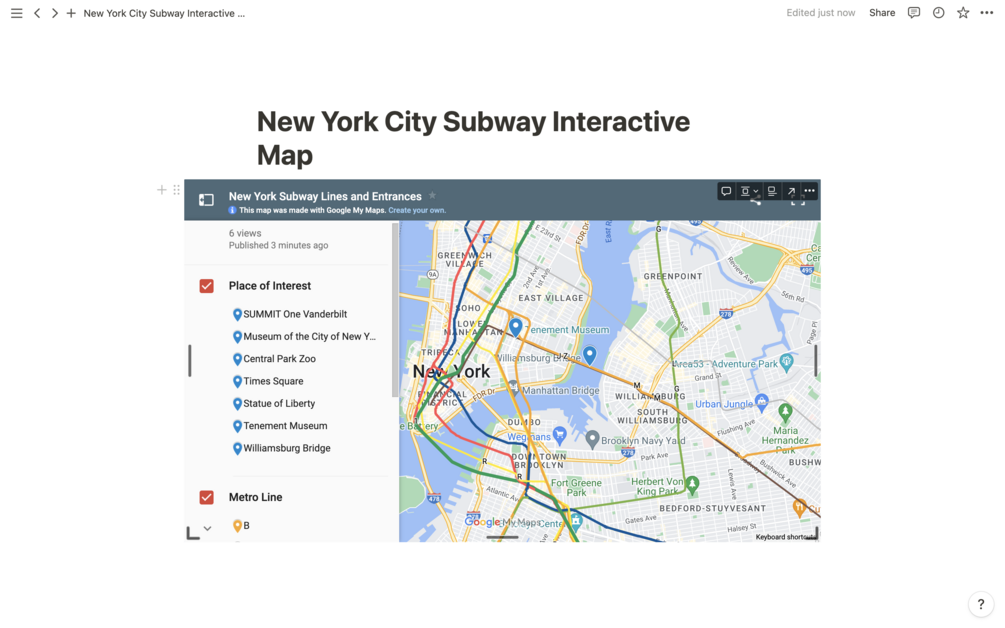1005x628 pixels.
Task: Open the page comments icon in top bar
Action: (914, 13)
